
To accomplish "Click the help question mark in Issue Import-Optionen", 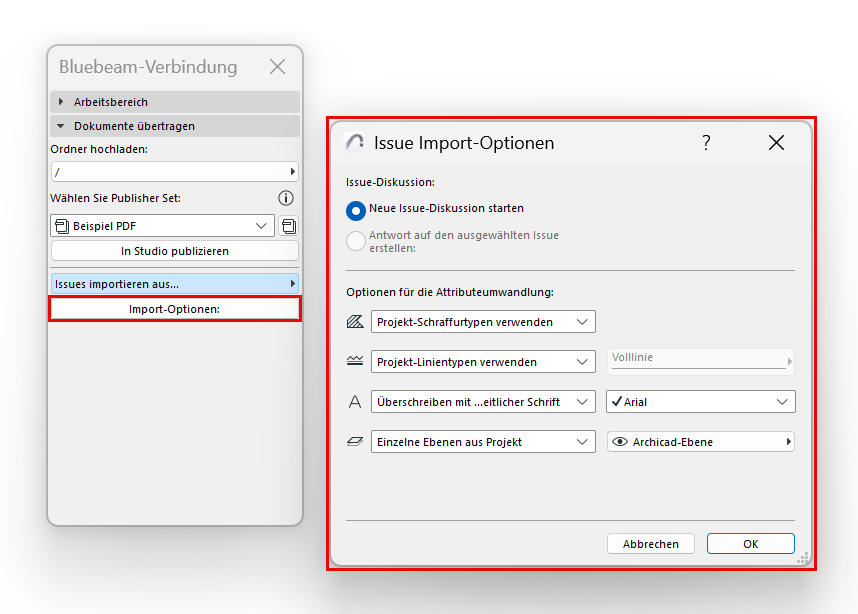I will coord(706,143).
